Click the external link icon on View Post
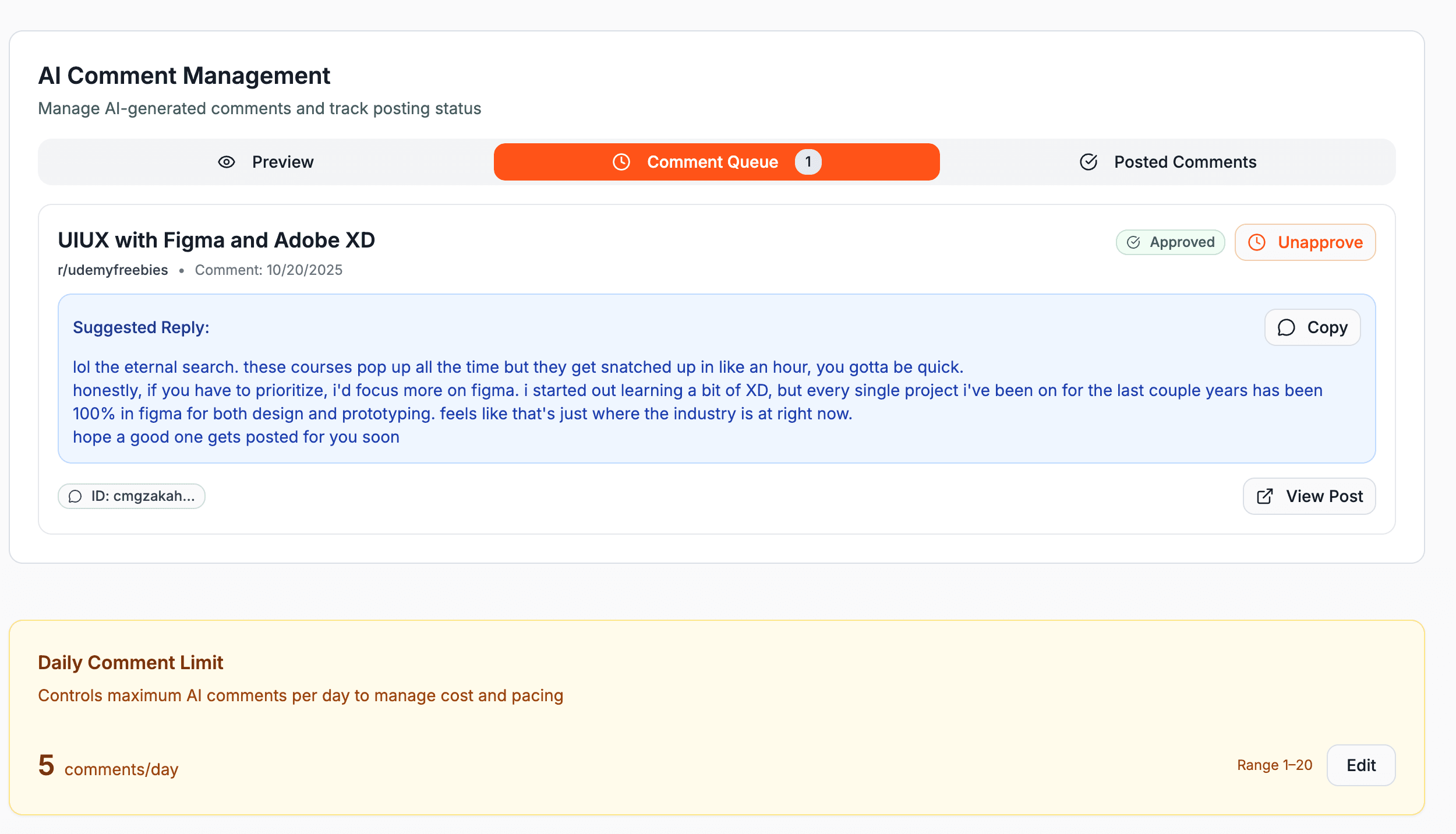The image size is (1456, 834). 1264,496
